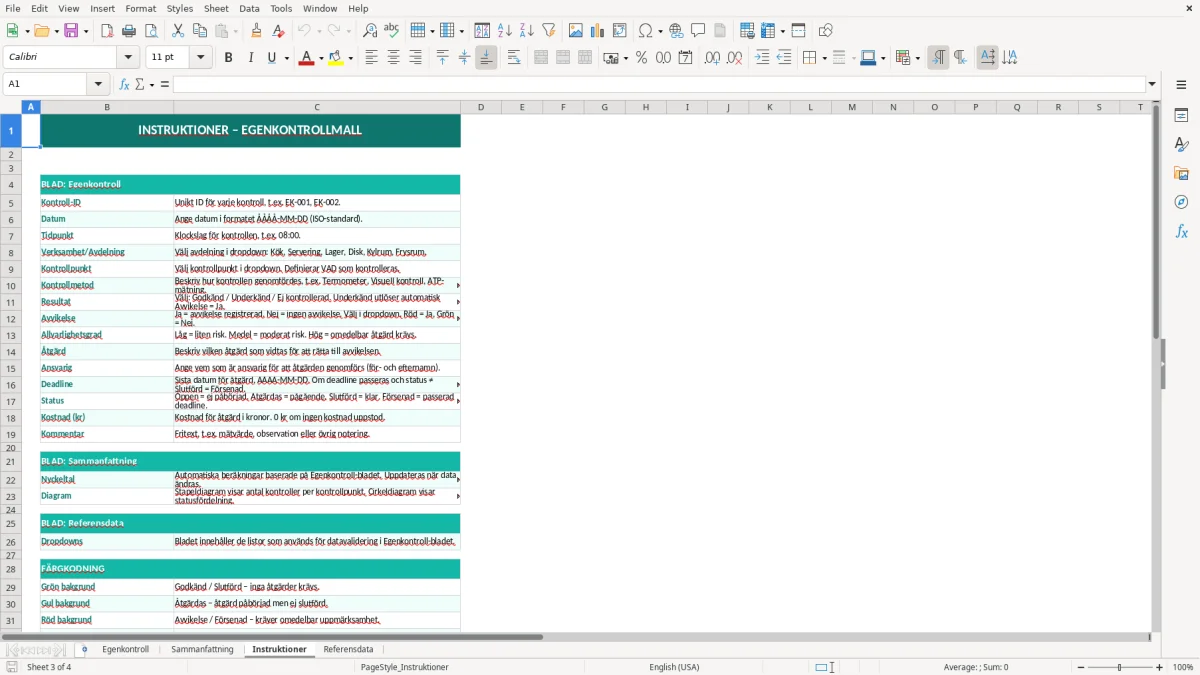Click column header C
The image size is (1200, 675).
tap(317, 107)
